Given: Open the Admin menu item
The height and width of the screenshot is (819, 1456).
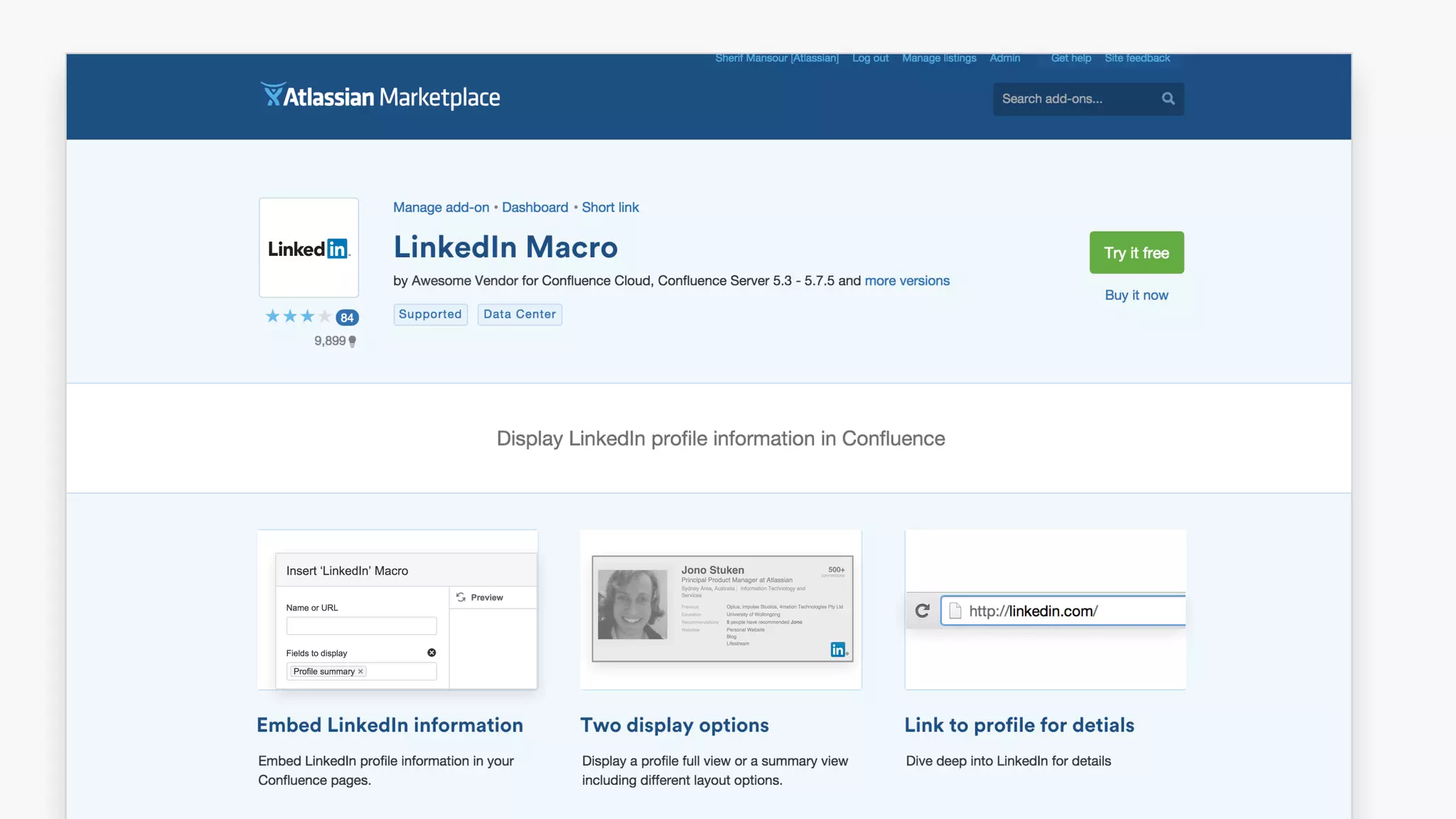Looking at the screenshot, I should [1005, 58].
